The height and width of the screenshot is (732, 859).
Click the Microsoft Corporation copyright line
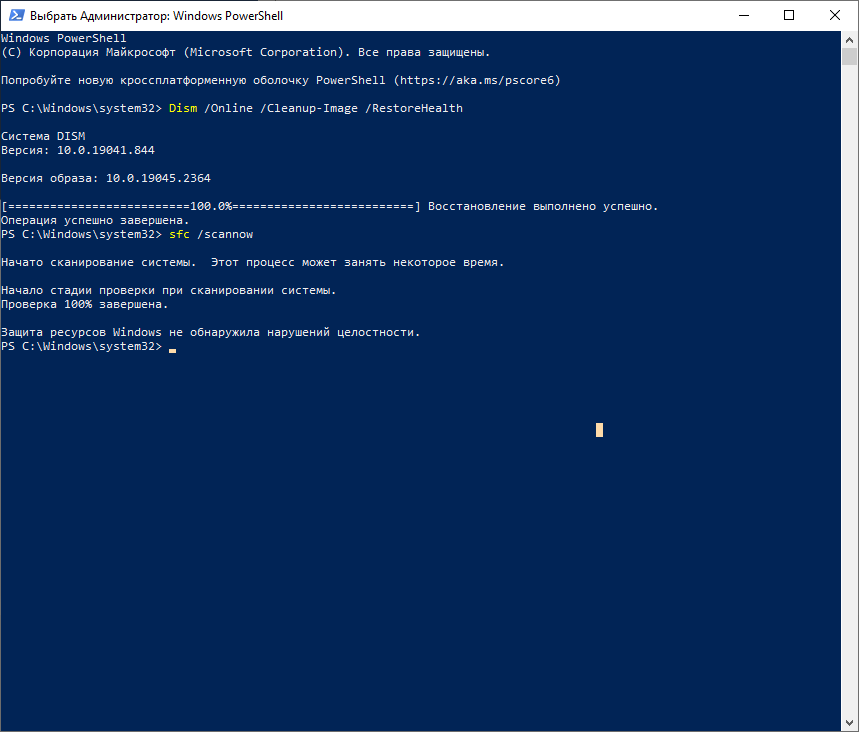point(245,52)
